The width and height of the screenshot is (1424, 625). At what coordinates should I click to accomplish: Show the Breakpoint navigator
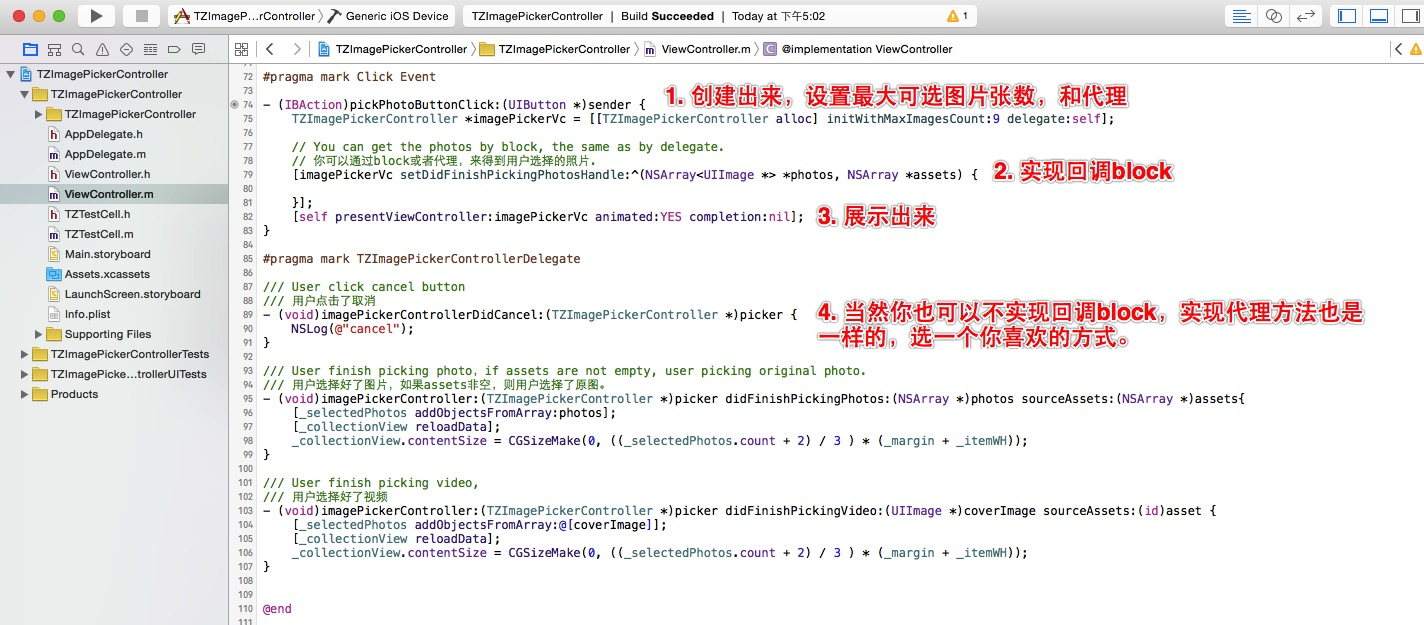click(174, 49)
